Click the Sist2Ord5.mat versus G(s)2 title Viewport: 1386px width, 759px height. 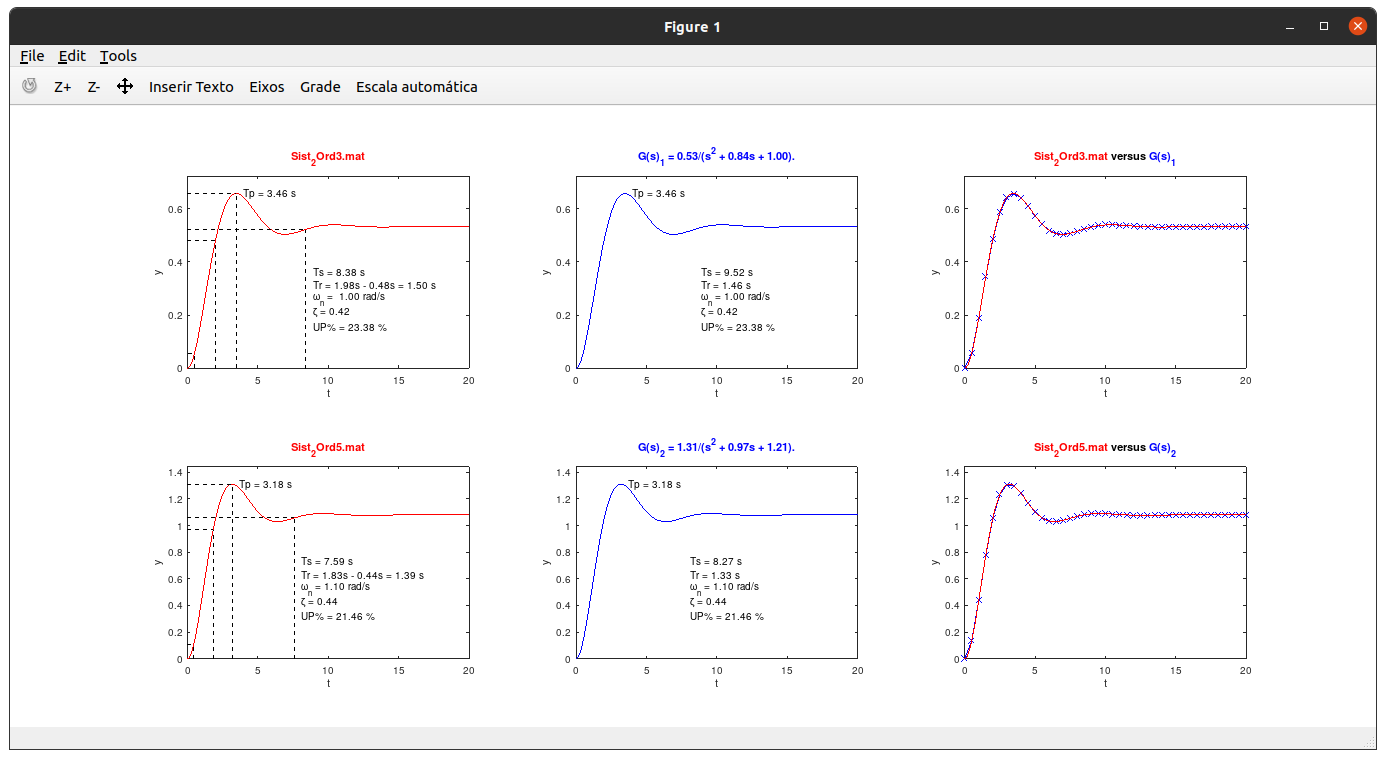[1105, 447]
